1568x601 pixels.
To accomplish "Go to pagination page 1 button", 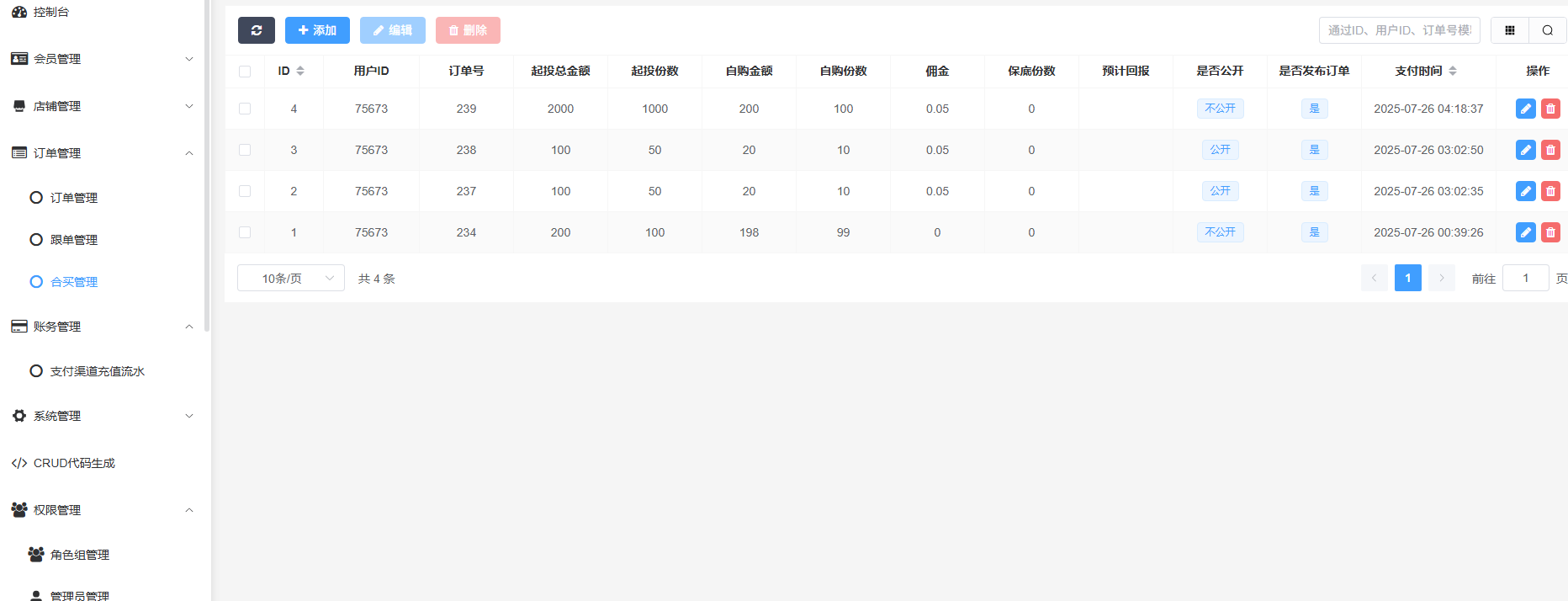I will coord(1407,278).
